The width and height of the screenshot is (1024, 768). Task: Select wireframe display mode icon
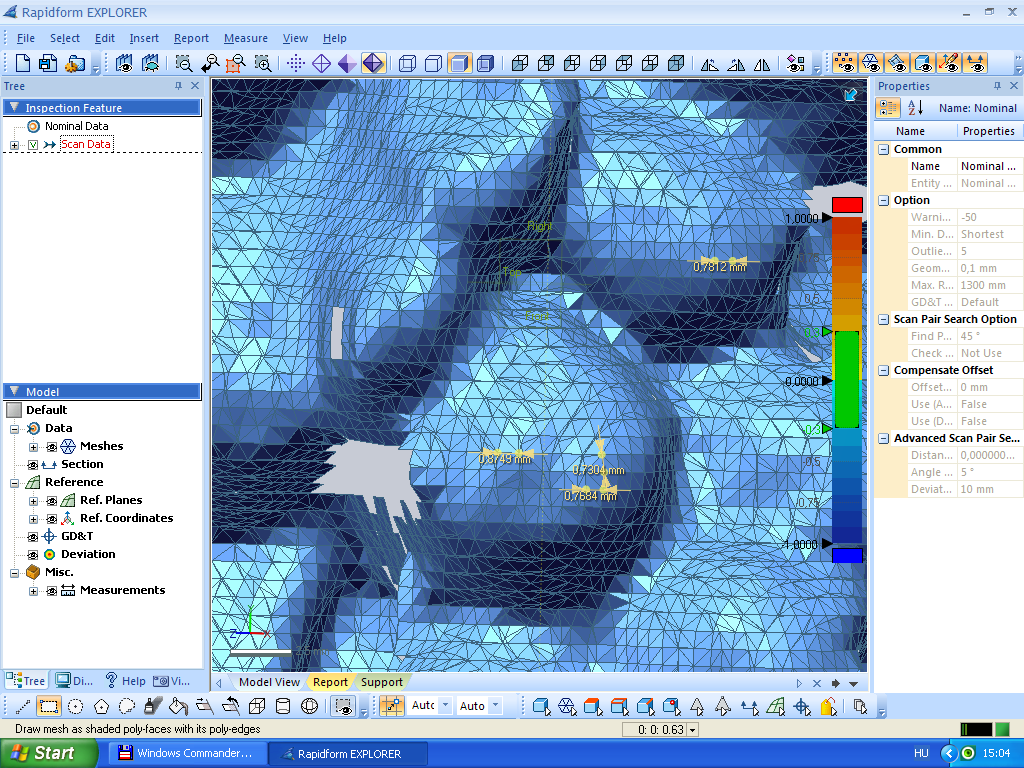coord(321,63)
